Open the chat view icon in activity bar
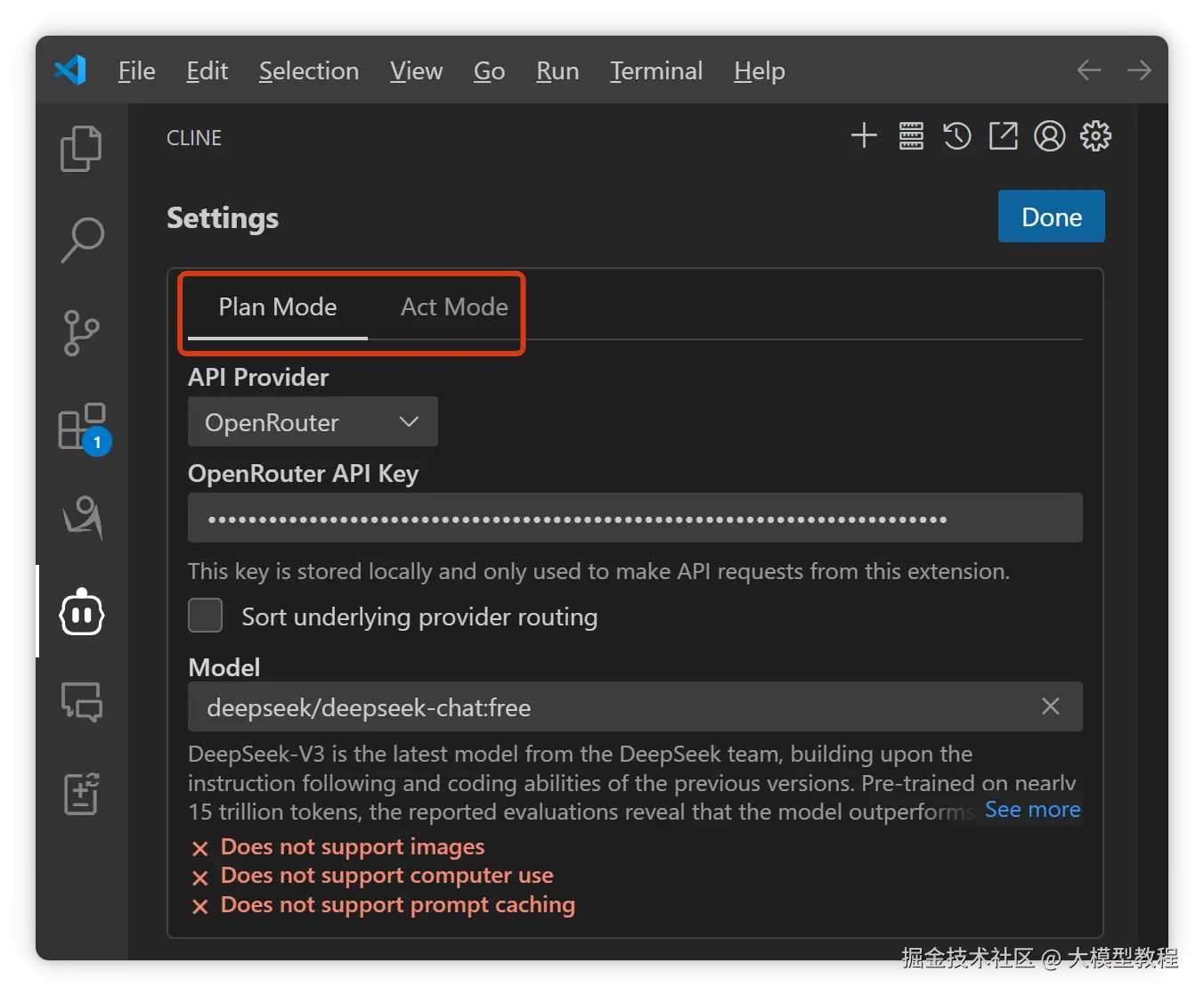 [x=82, y=702]
